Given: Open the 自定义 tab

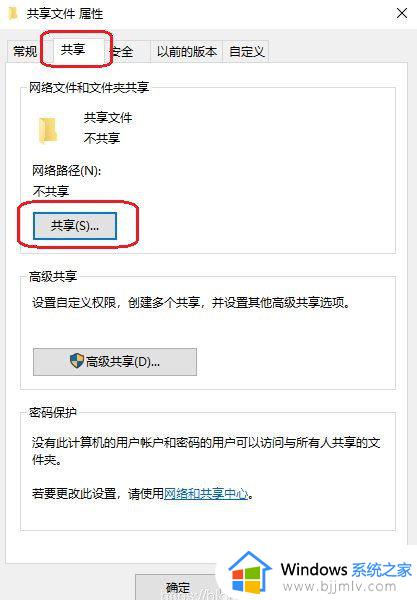Looking at the screenshot, I should (246, 51).
